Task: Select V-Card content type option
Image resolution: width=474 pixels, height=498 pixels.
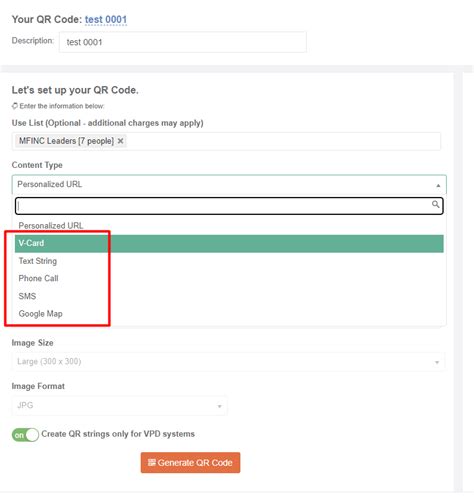Action: [229, 243]
